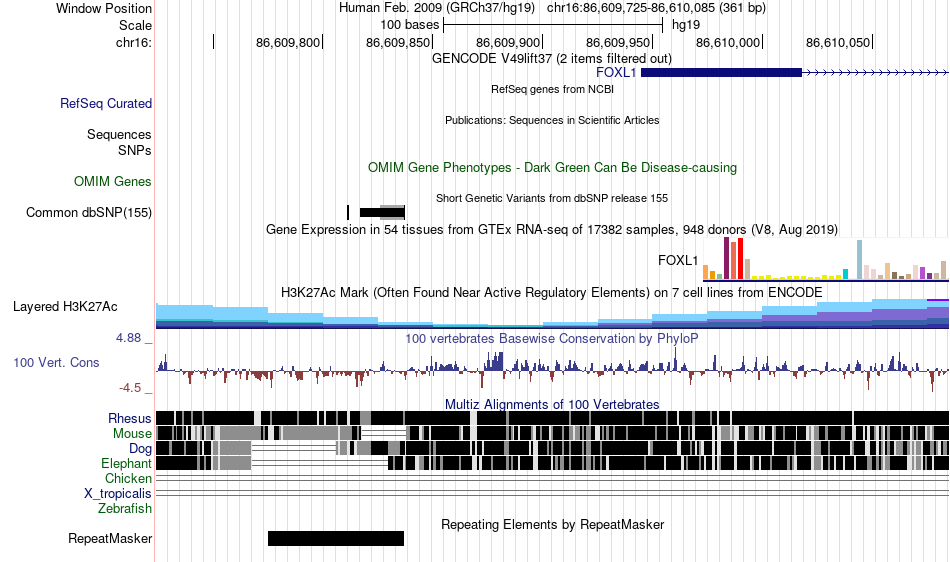The image size is (950, 562).
Task: Click the Sequences SNPs track label
Action: tap(119, 142)
